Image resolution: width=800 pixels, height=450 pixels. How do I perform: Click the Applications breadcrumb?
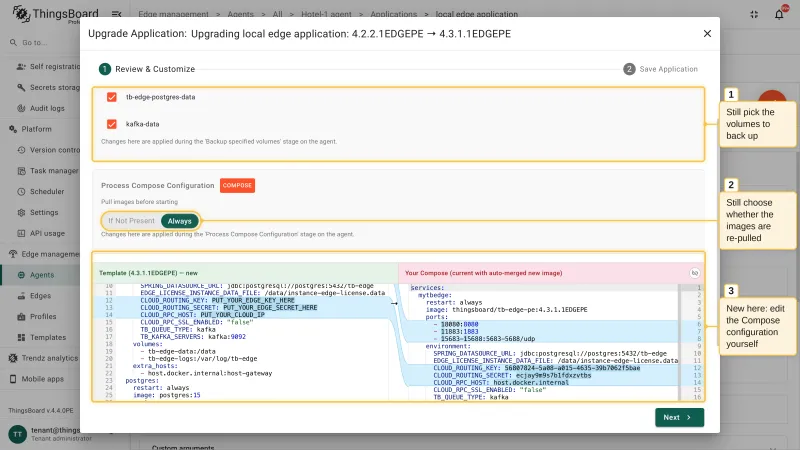point(393,14)
